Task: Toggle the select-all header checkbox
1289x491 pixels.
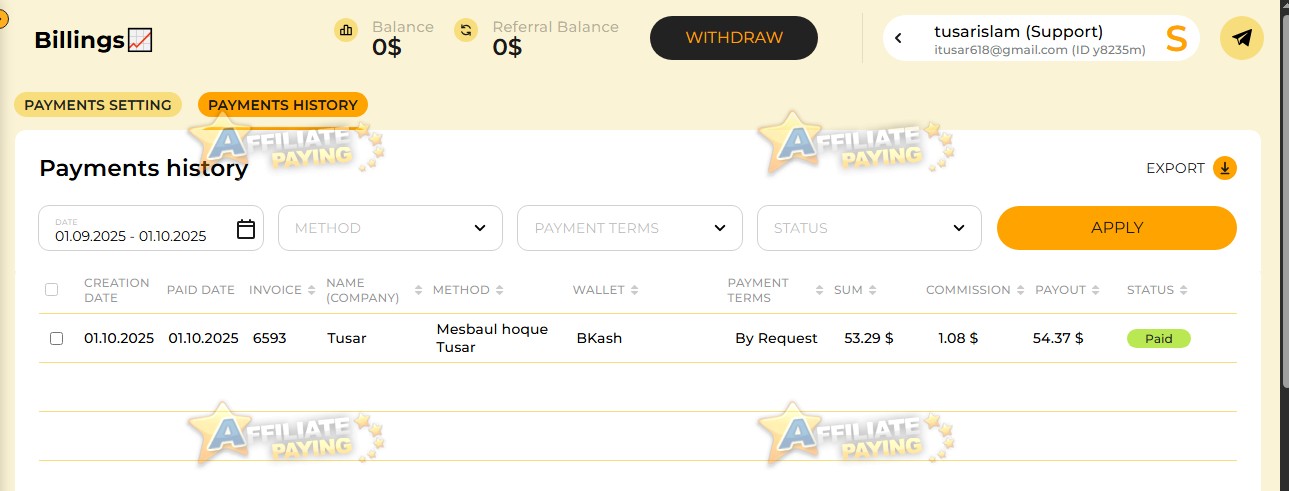Action: [51, 289]
